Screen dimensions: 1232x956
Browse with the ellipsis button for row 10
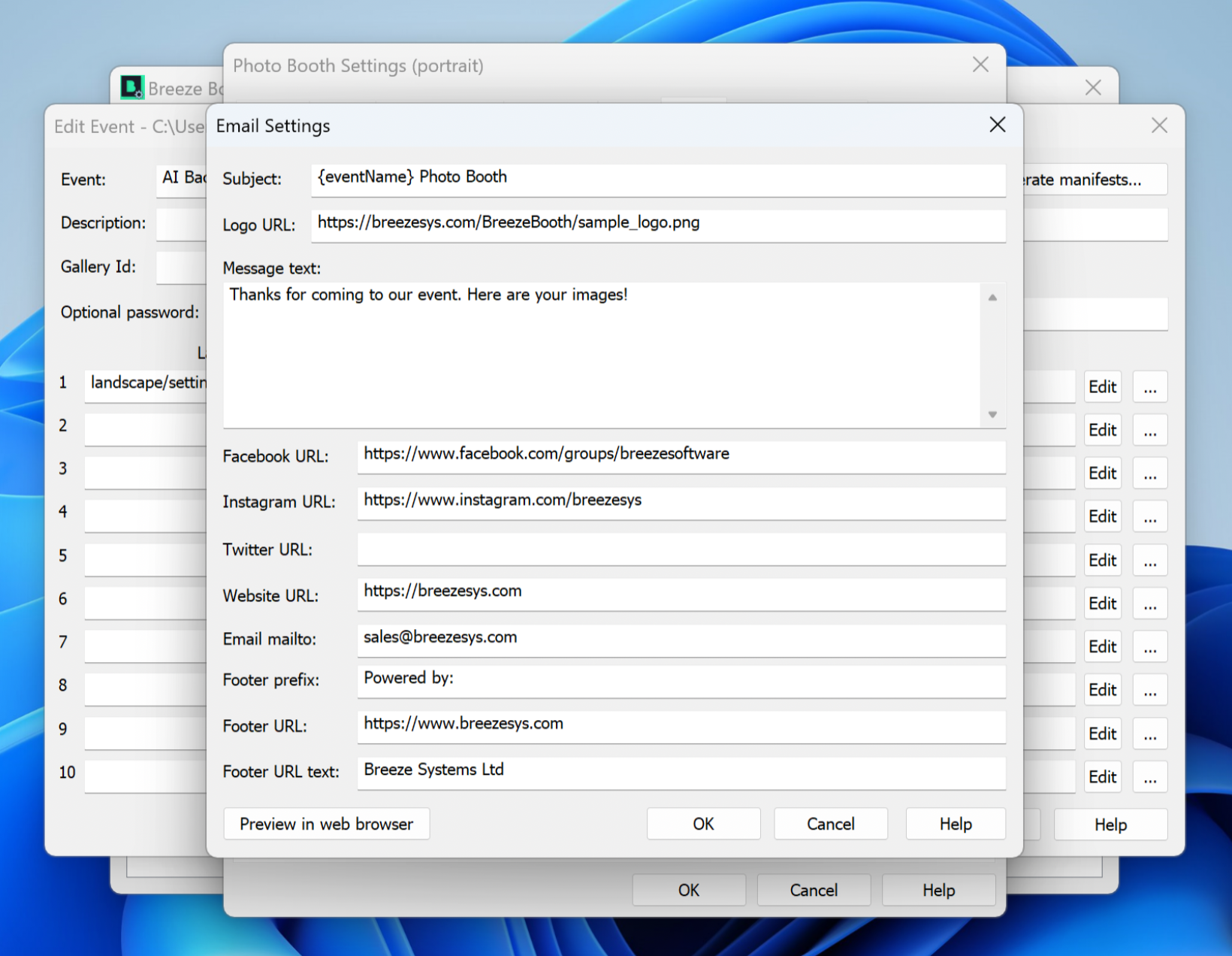[1149, 777]
